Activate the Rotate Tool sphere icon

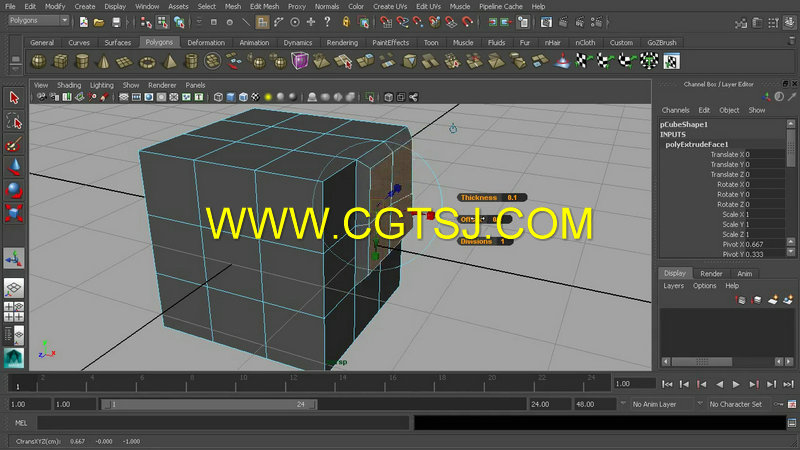(14, 190)
